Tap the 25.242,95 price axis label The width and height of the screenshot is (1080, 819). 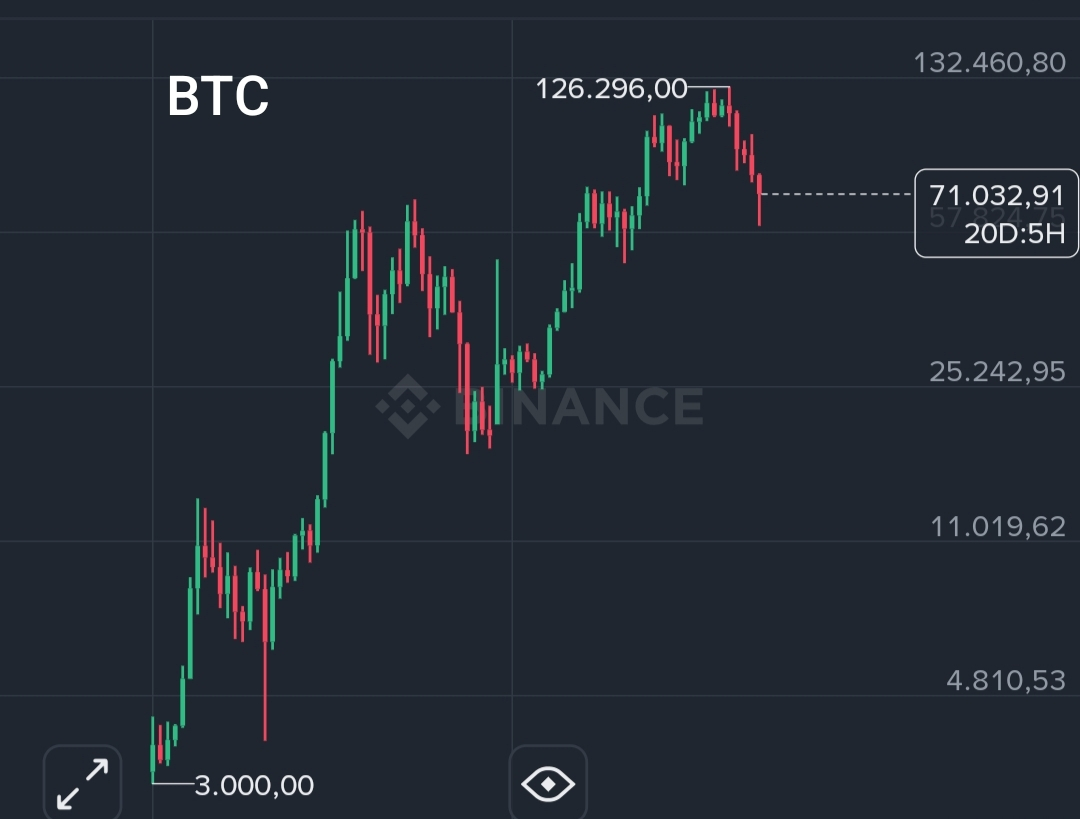coord(997,372)
